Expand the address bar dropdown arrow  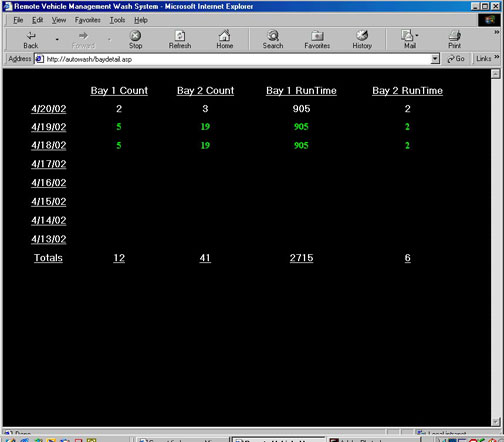click(x=435, y=59)
